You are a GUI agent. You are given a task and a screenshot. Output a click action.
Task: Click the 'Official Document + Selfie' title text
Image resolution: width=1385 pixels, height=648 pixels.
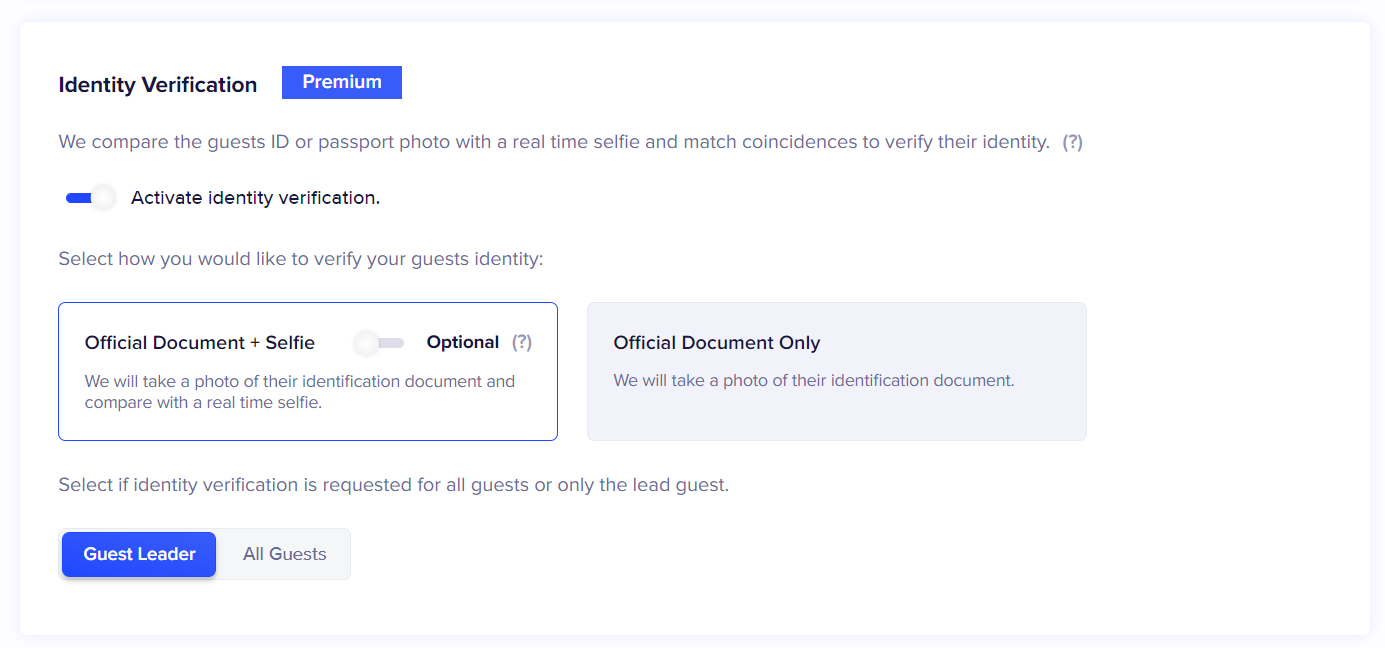pos(200,343)
